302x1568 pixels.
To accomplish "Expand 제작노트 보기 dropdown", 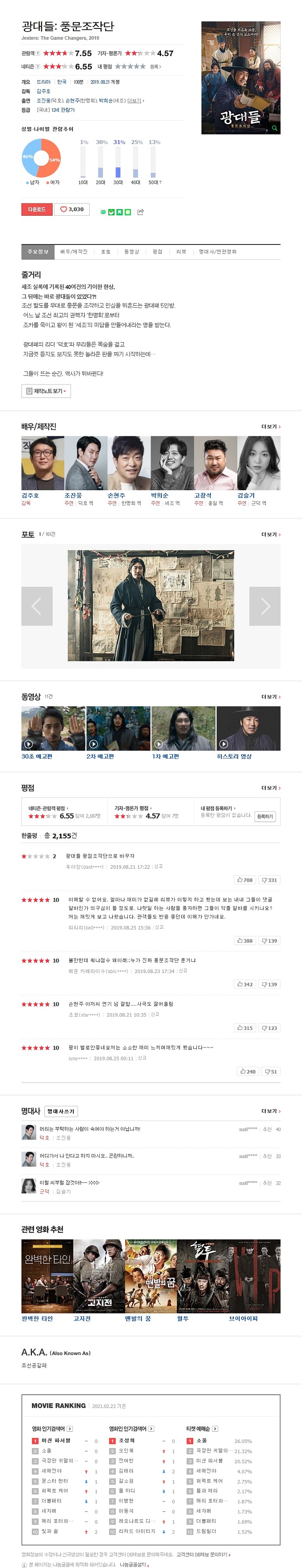I will point(46,391).
